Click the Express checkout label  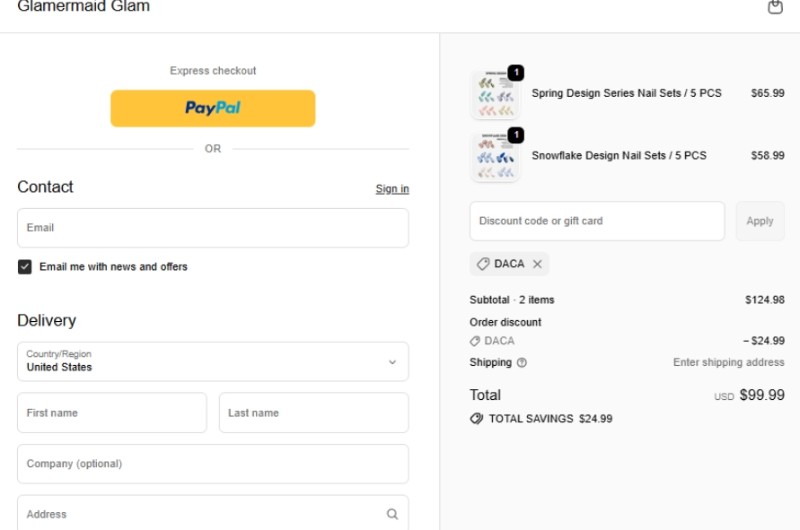[x=213, y=71]
